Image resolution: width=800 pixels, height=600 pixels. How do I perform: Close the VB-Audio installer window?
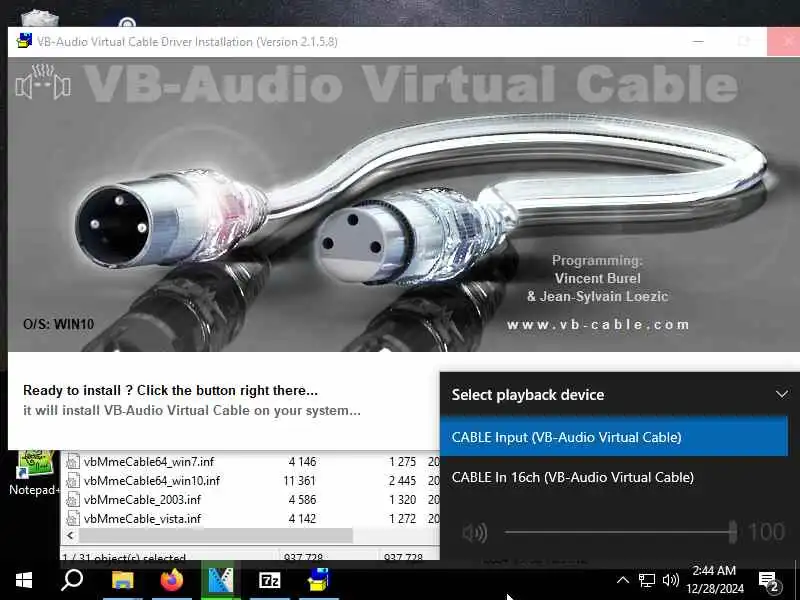click(783, 41)
